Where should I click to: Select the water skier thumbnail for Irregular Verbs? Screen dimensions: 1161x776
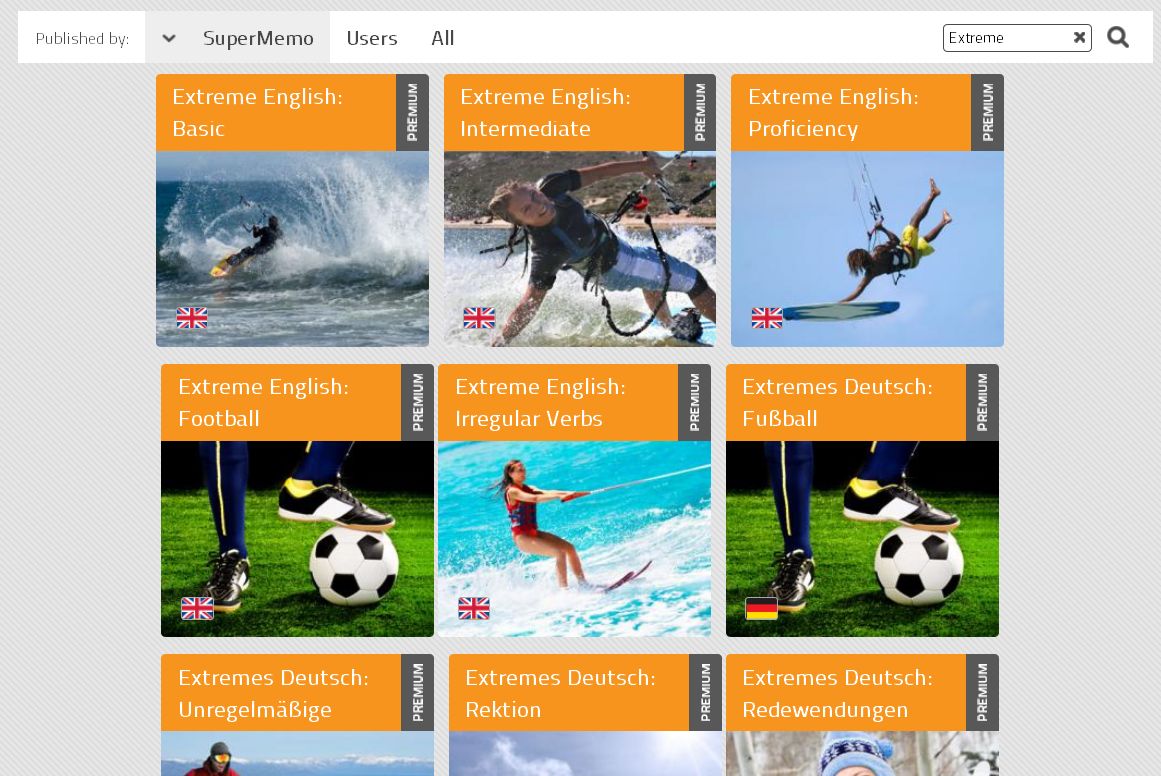[575, 539]
